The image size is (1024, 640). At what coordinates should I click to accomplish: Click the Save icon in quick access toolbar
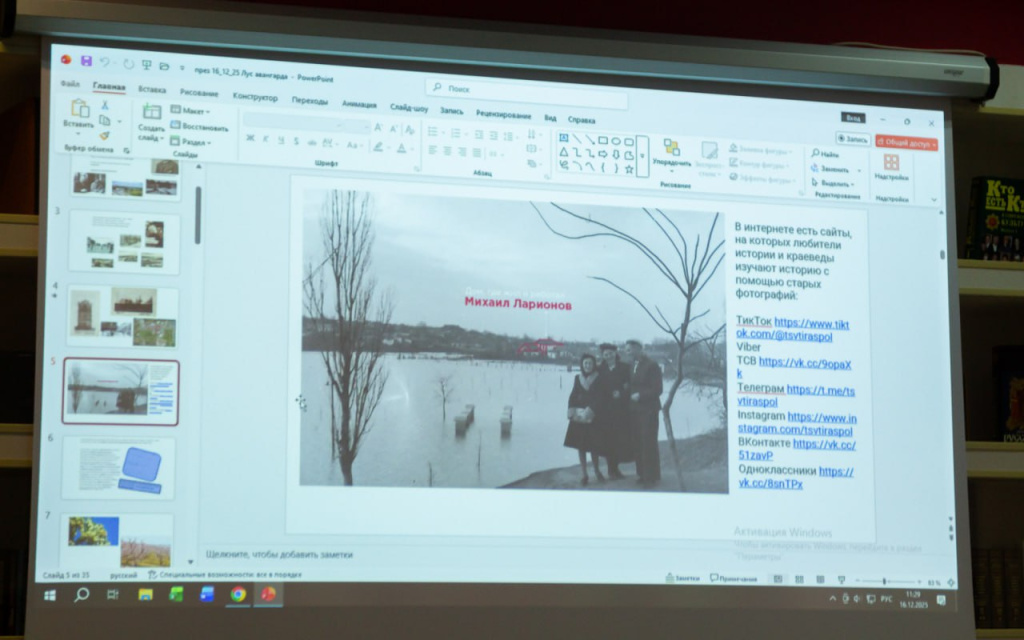86,61
